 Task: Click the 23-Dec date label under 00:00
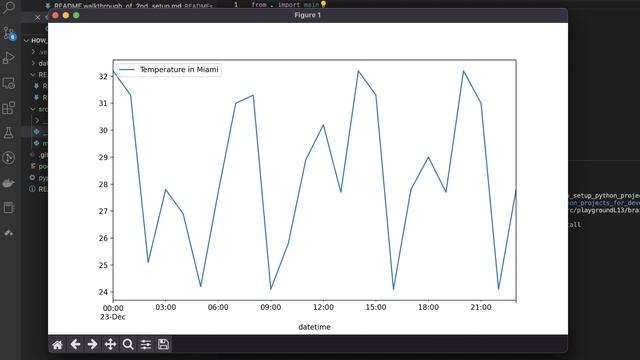coord(113,317)
